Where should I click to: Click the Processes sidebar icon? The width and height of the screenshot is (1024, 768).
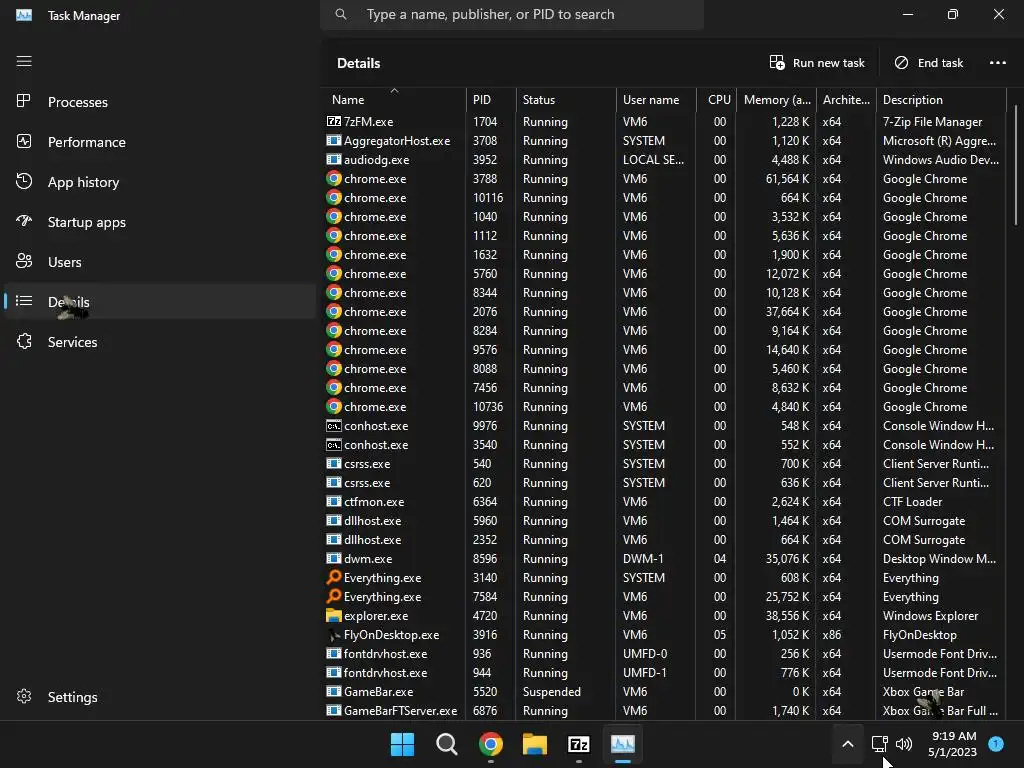tap(24, 101)
